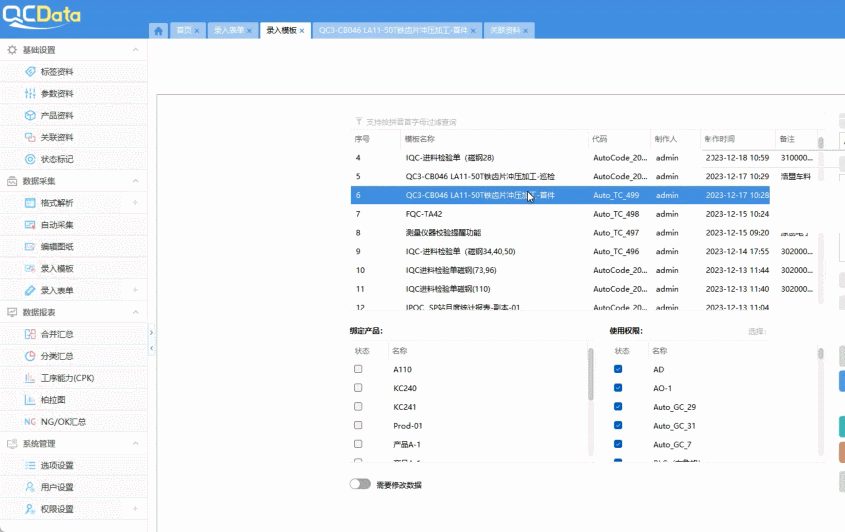The image size is (845, 532).
Task: Check the A110 product checkbox
Action: click(358, 370)
